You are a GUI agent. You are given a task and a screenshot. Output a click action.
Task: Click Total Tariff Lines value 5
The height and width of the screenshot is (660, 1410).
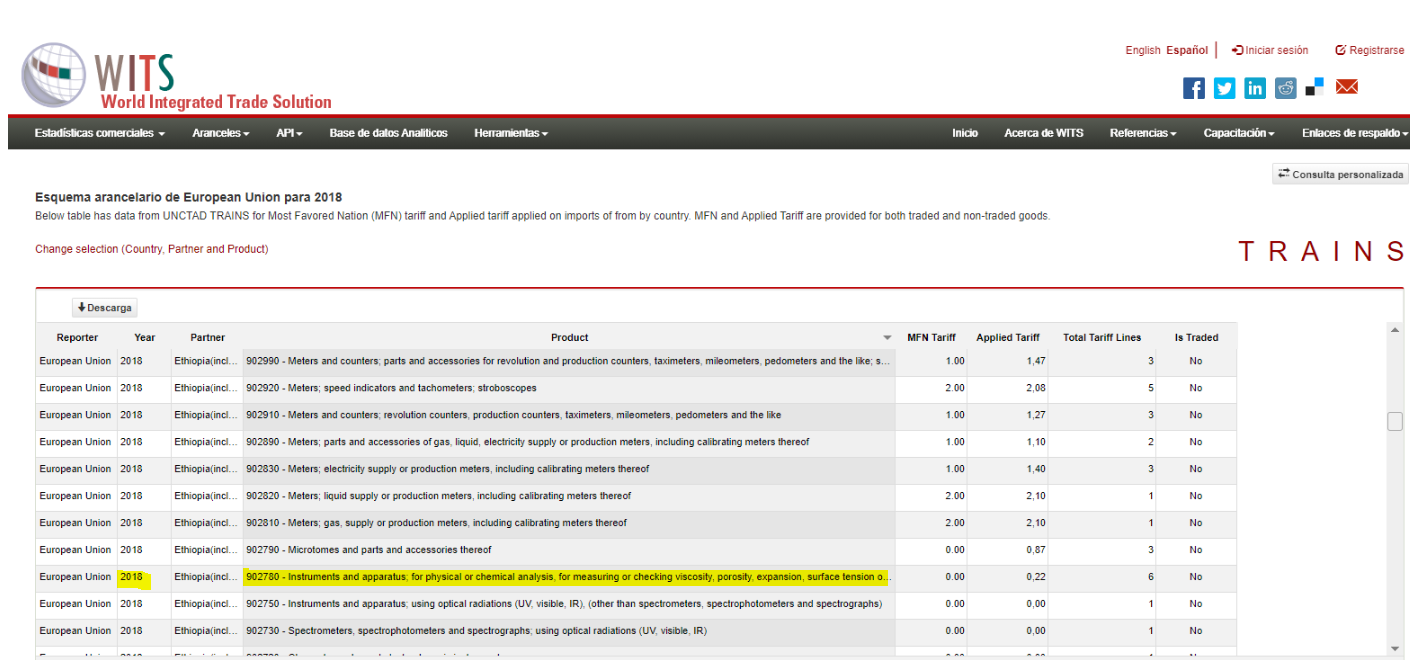(1150, 388)
